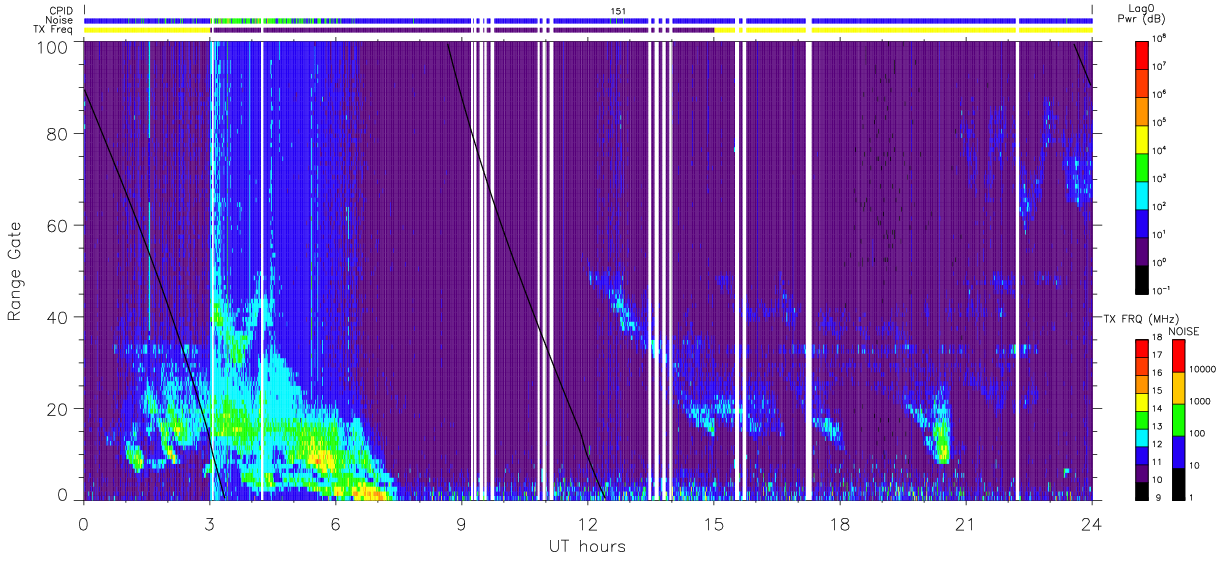The height and width of the screenshot is (567, 1228).
Task: Click the red top segment of the TX FRQ colorbar
Action: click(1142, 348)
